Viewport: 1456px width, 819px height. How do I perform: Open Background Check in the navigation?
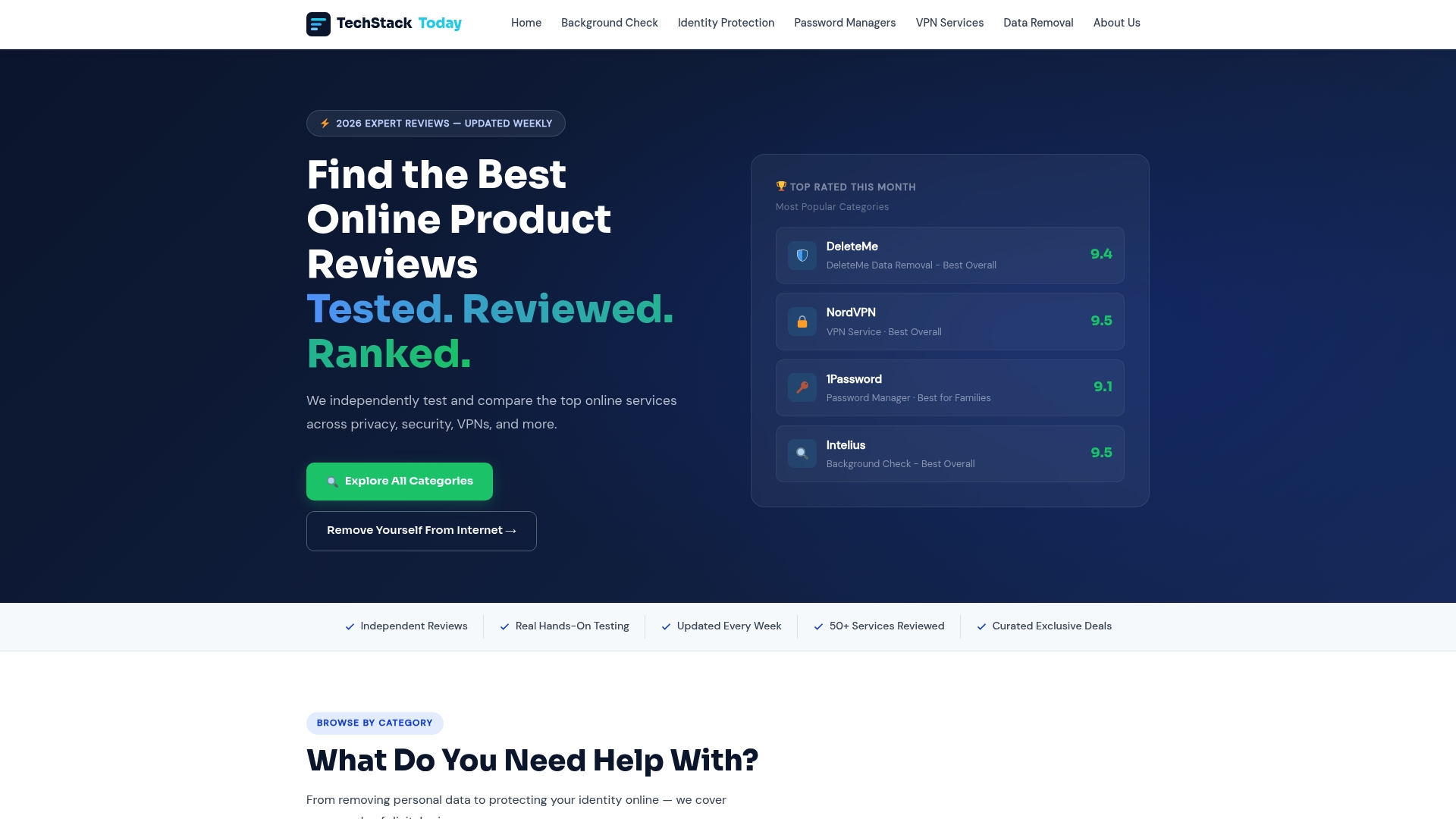click(x=610, y=23)
